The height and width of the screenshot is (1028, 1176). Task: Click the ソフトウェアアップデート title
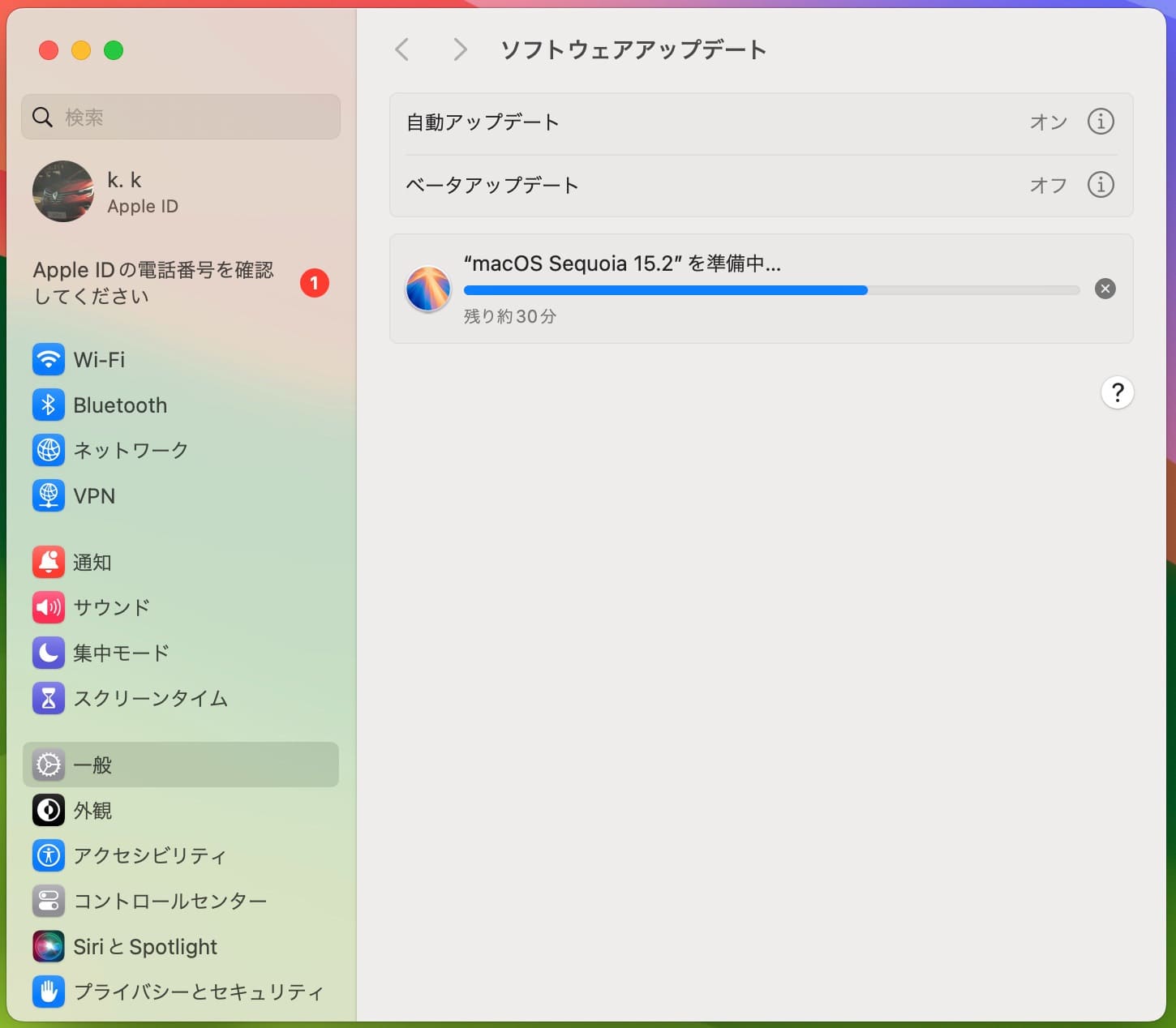coord(633,49)
